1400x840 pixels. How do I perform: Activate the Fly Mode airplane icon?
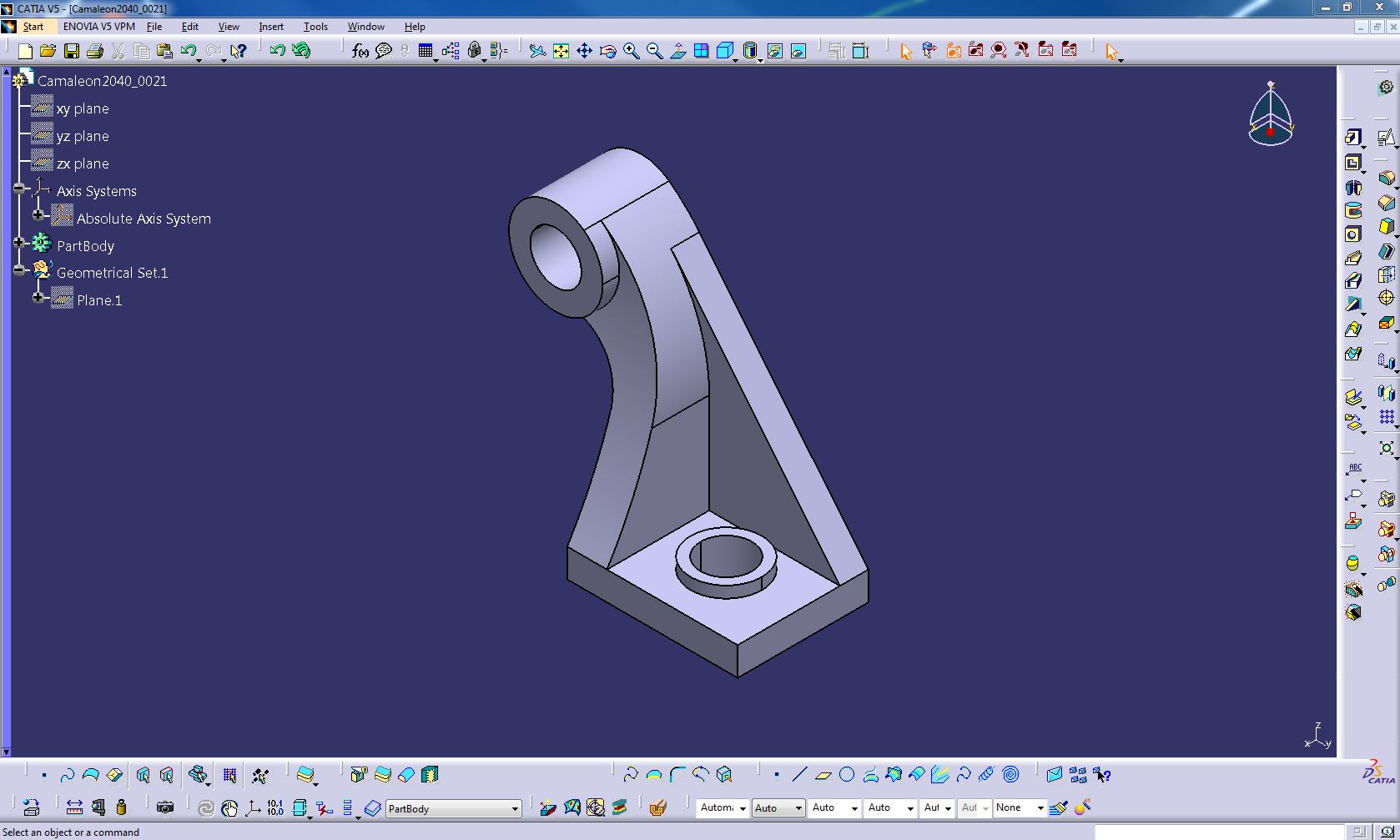(x=537, y=51)
